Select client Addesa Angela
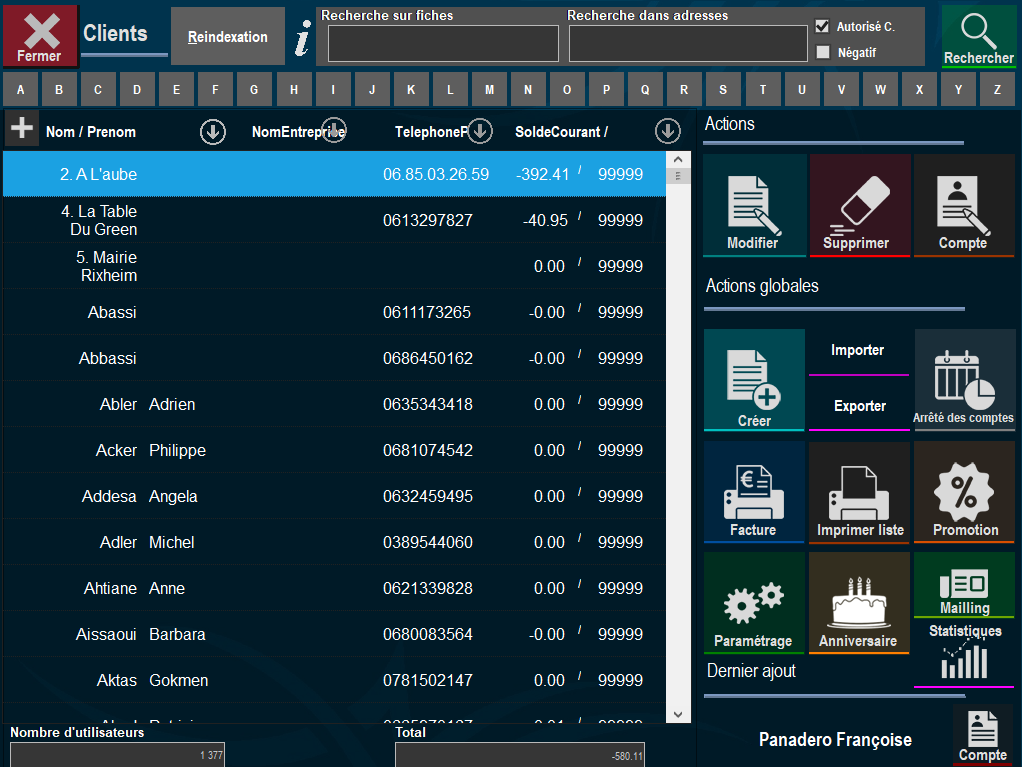This screenshot has width=1022, height=767. coord(334,497)
